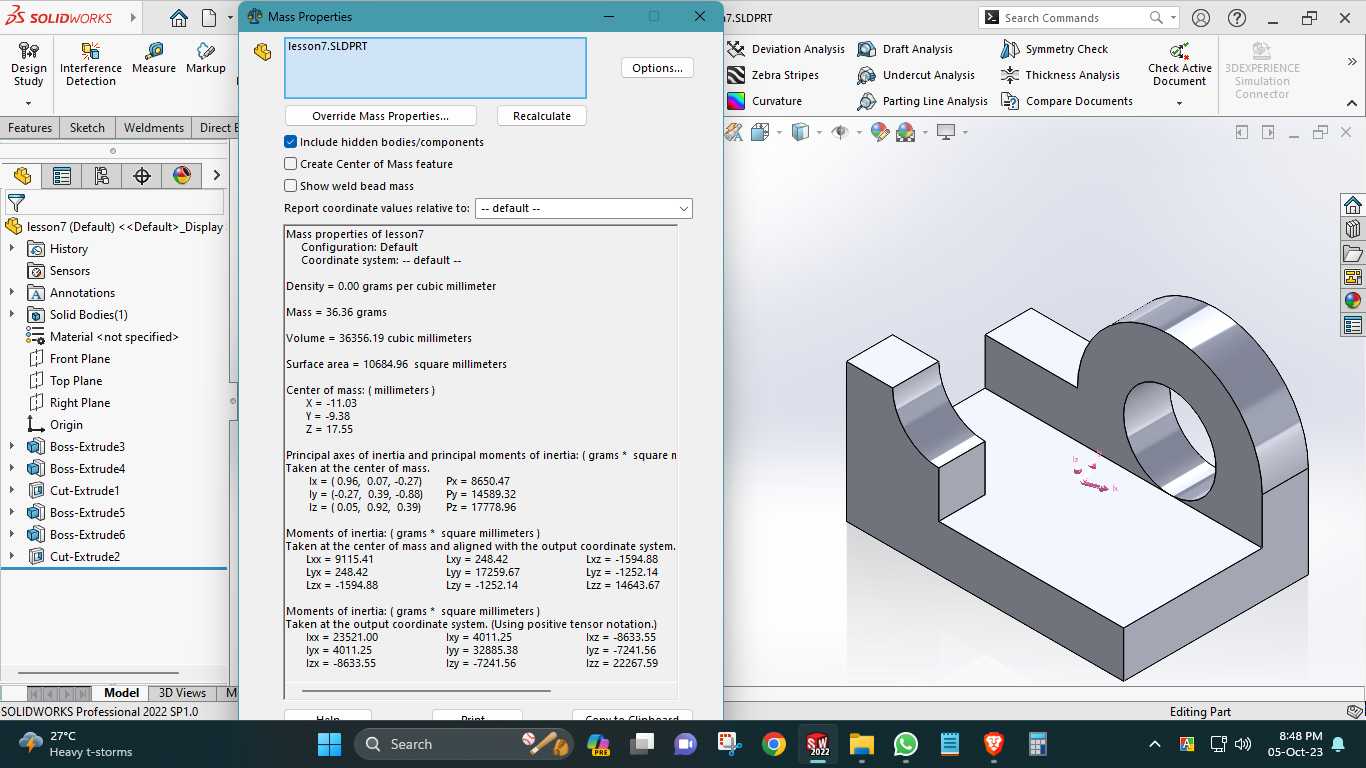Open the user login account icon
This screenshot has width=1366, height=768.
[x=1201, y=18]
